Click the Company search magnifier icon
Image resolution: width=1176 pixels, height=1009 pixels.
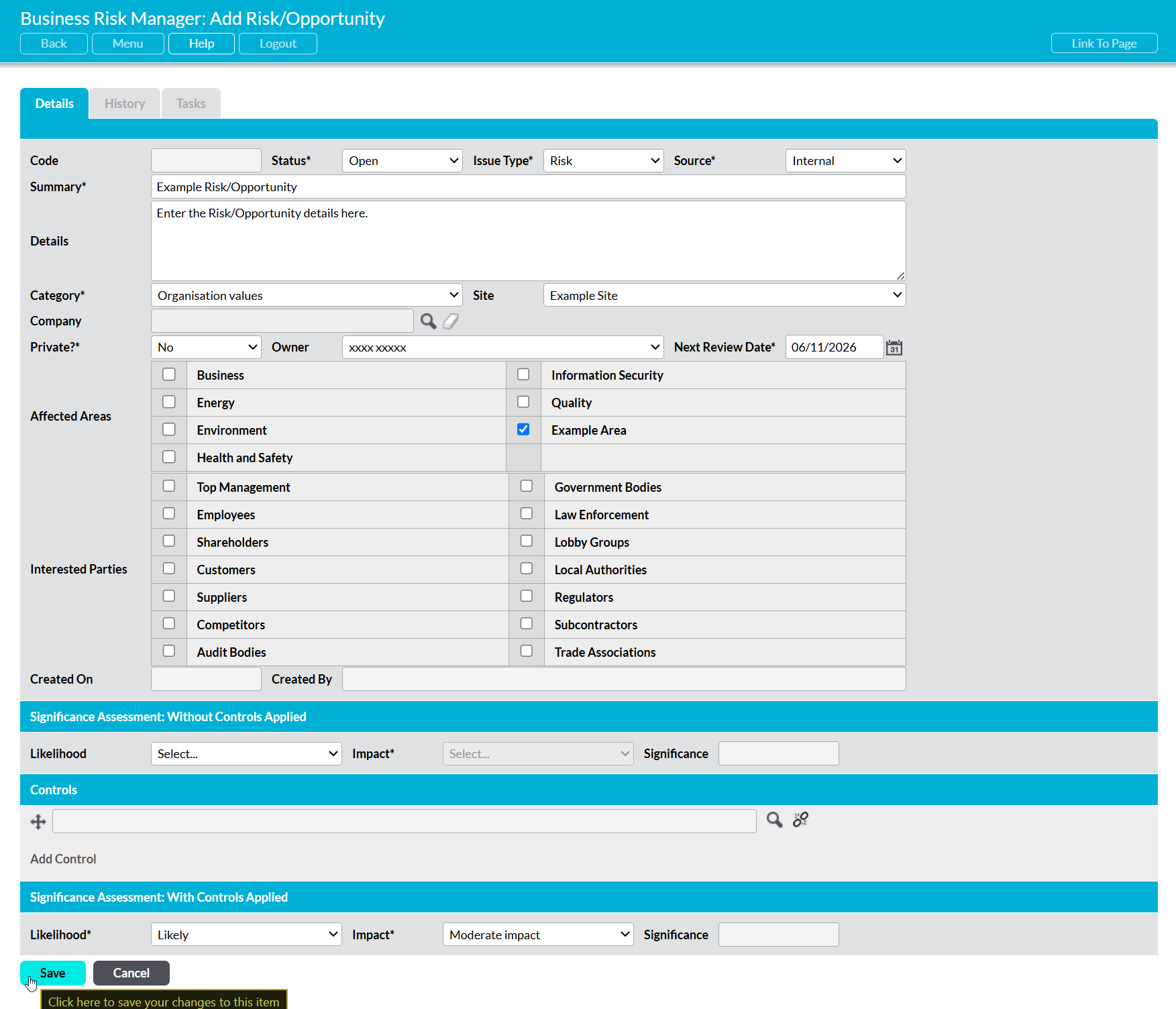tap(428, 321)
